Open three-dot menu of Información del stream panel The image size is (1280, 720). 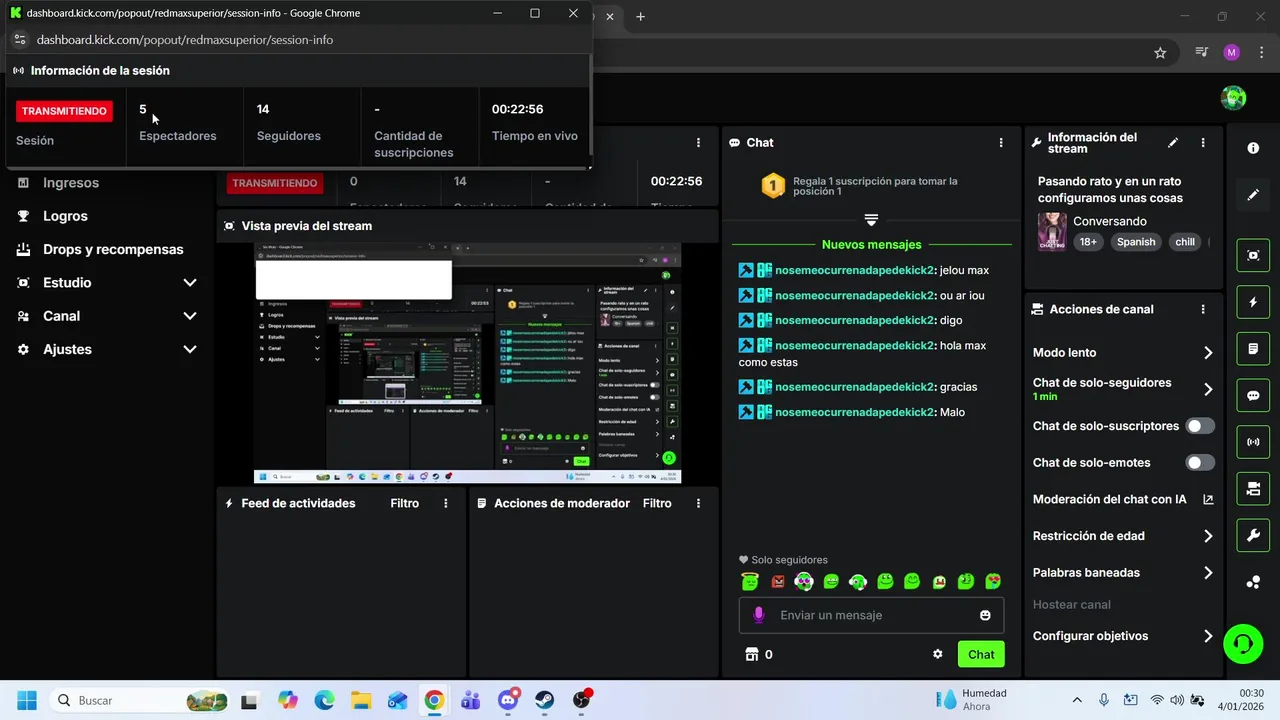coord(1203,143)
